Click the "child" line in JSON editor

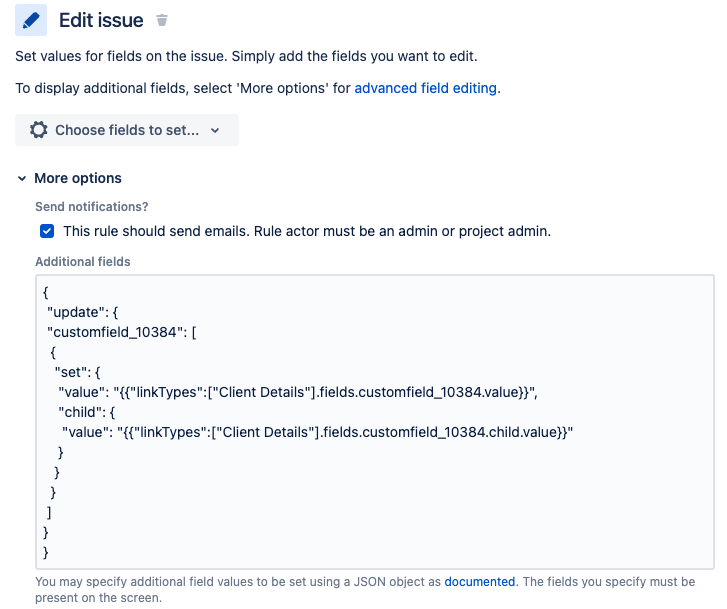[87, 412]
